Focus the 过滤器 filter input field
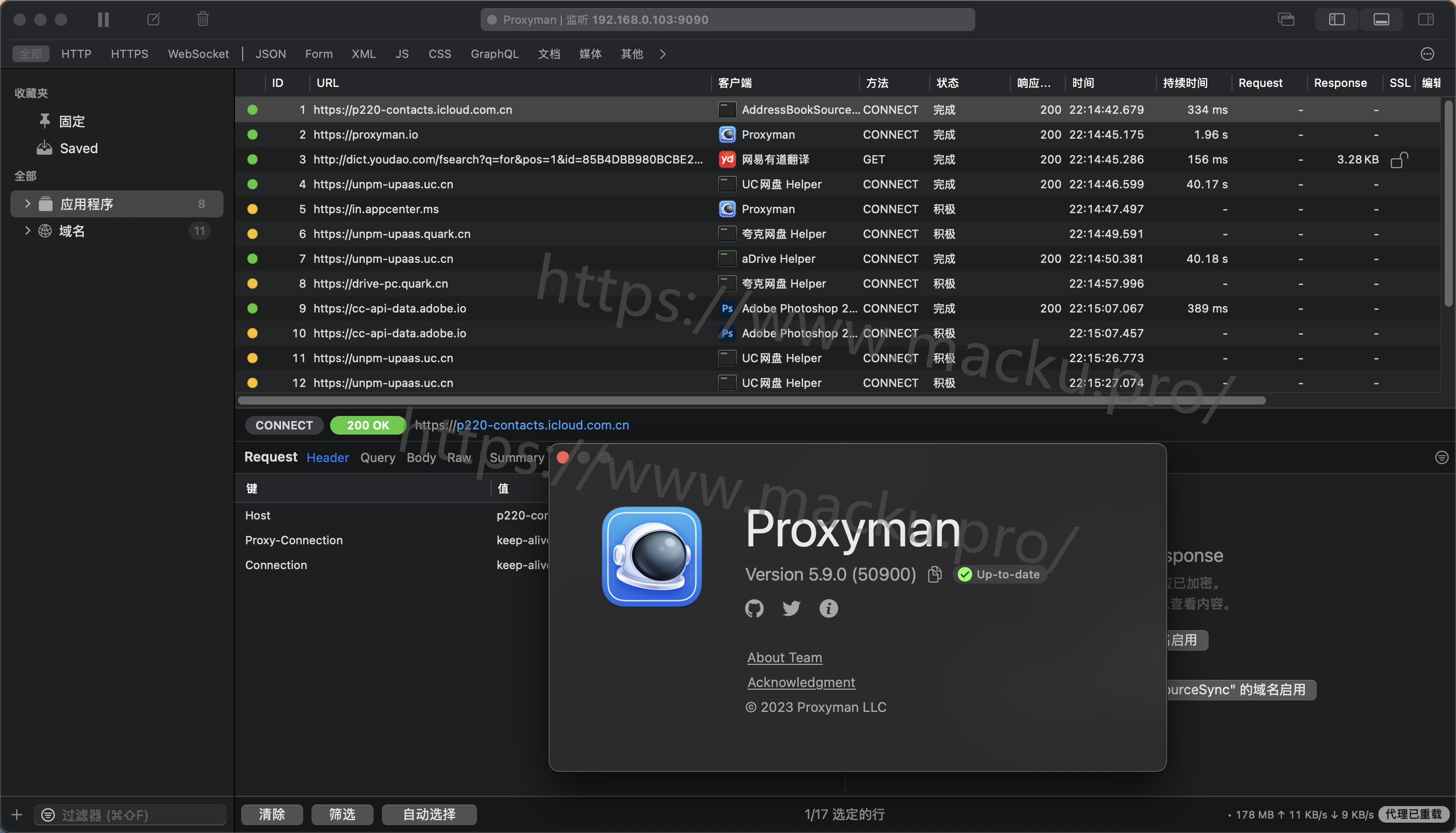The width and height of the screenshot is (1456, 833). [130, 814]
